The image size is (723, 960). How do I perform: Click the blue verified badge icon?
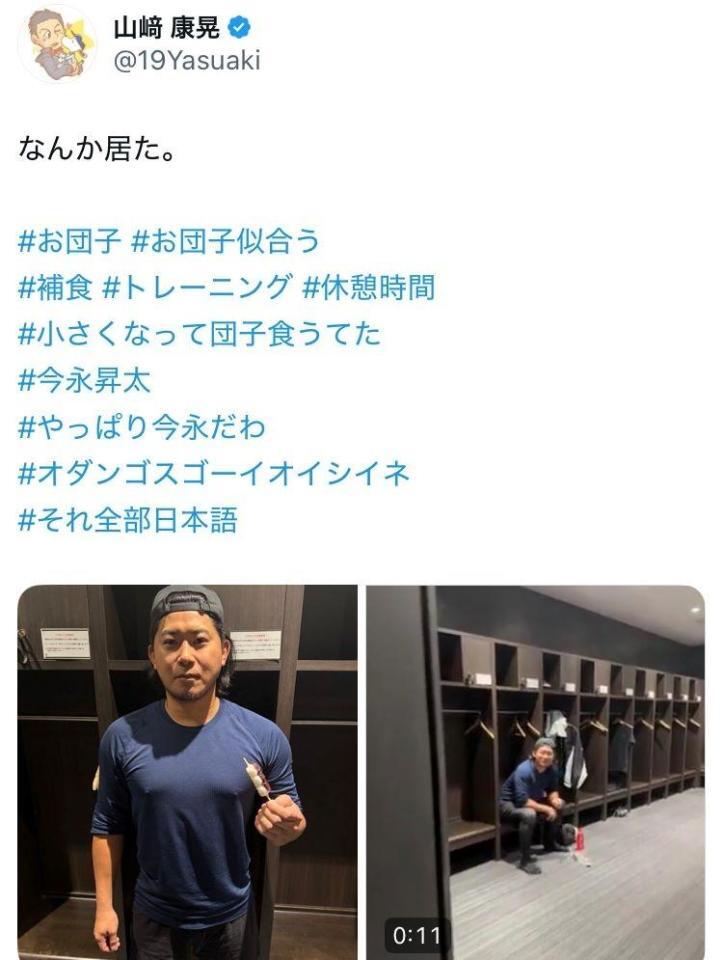[239, 27]
